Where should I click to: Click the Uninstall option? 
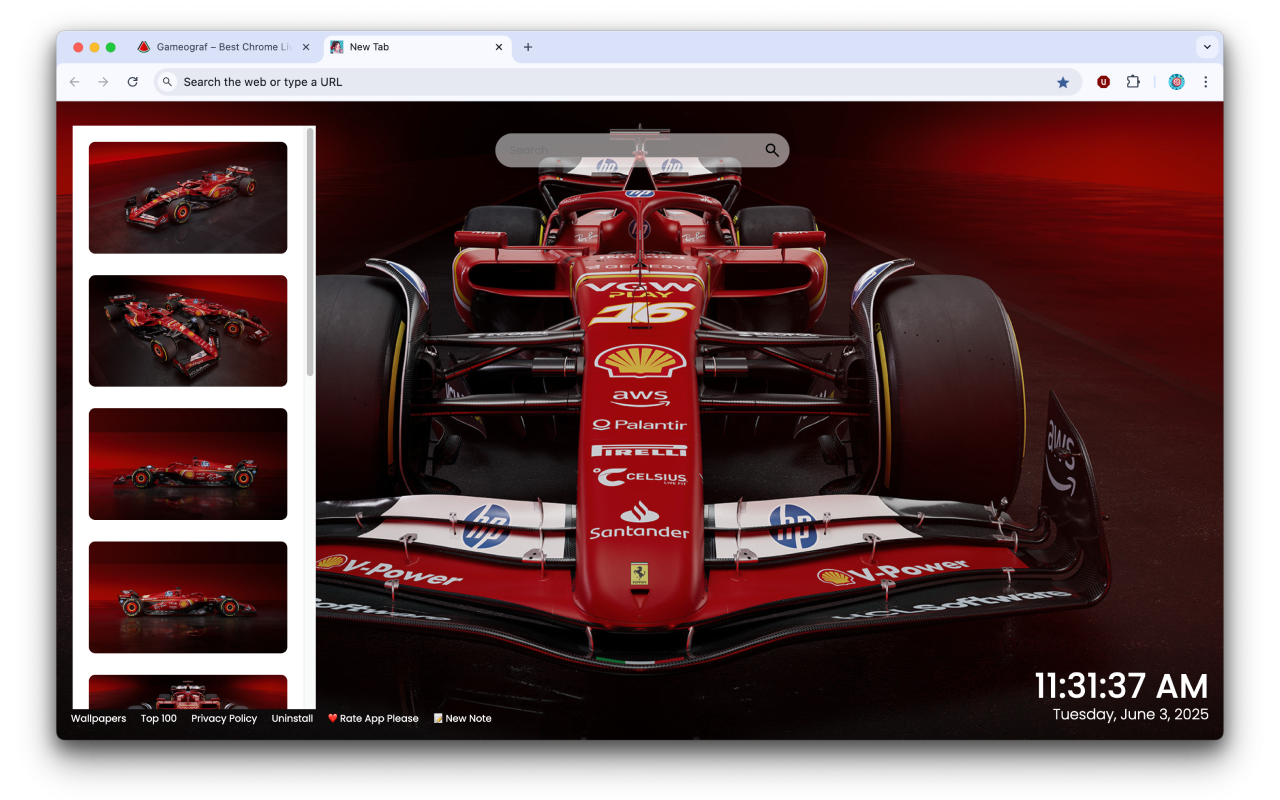click(292, 718)
